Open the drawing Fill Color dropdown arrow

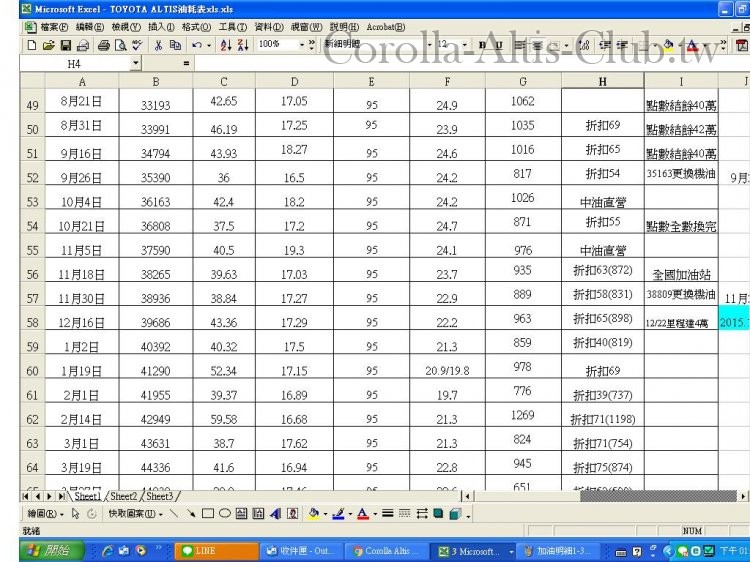325,514
